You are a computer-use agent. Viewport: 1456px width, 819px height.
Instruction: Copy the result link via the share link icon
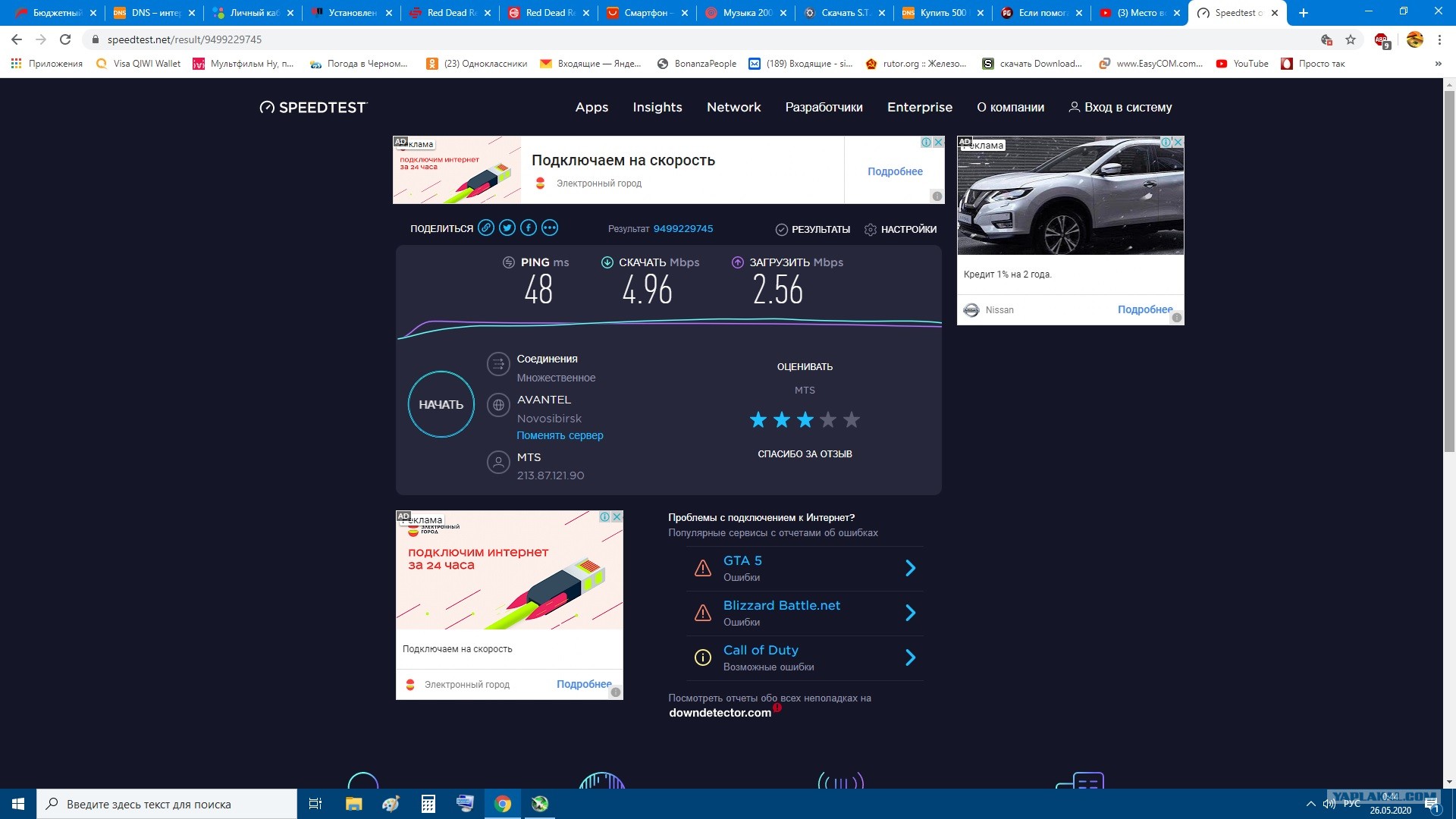(486, 227)
